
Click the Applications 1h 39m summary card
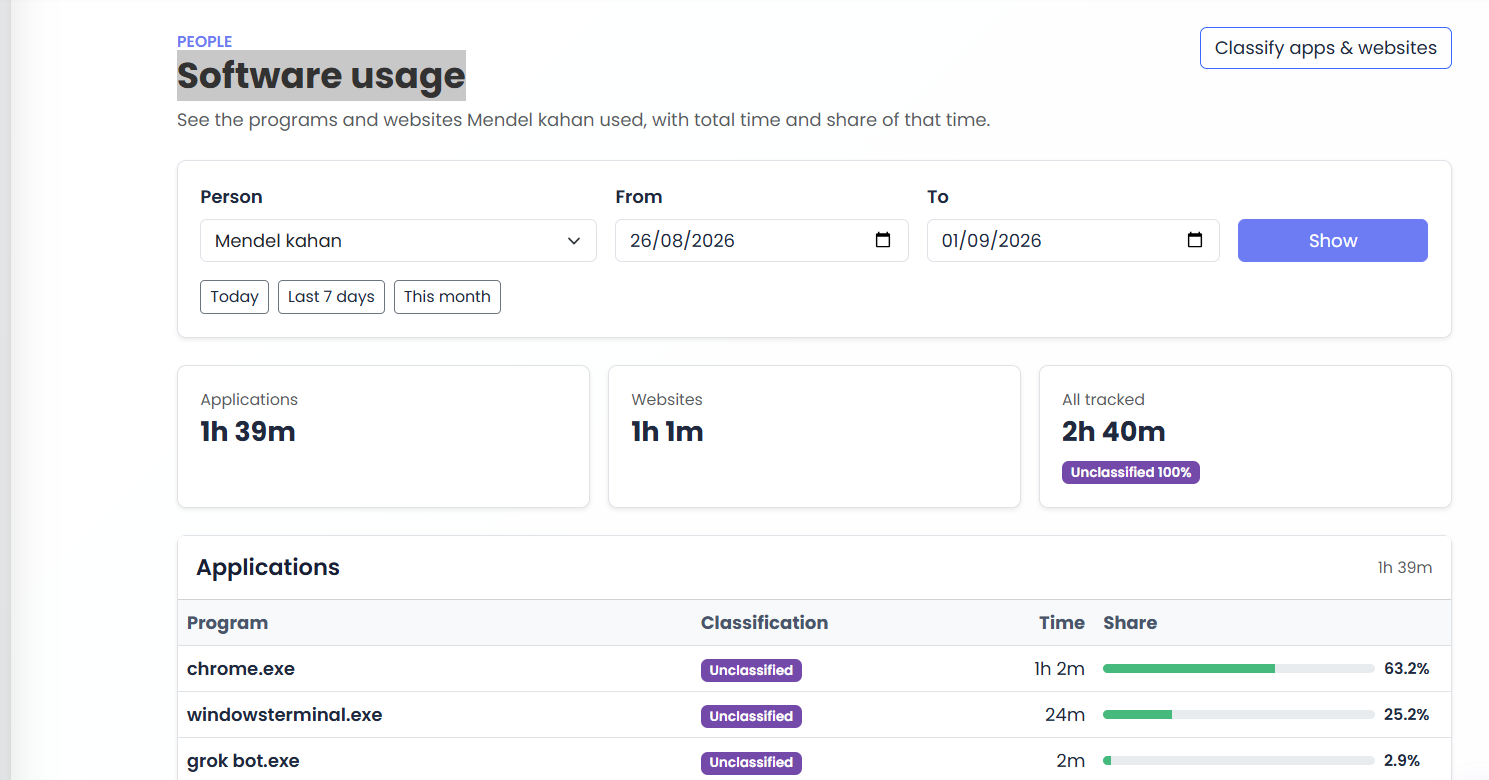[x=383, y=436]
